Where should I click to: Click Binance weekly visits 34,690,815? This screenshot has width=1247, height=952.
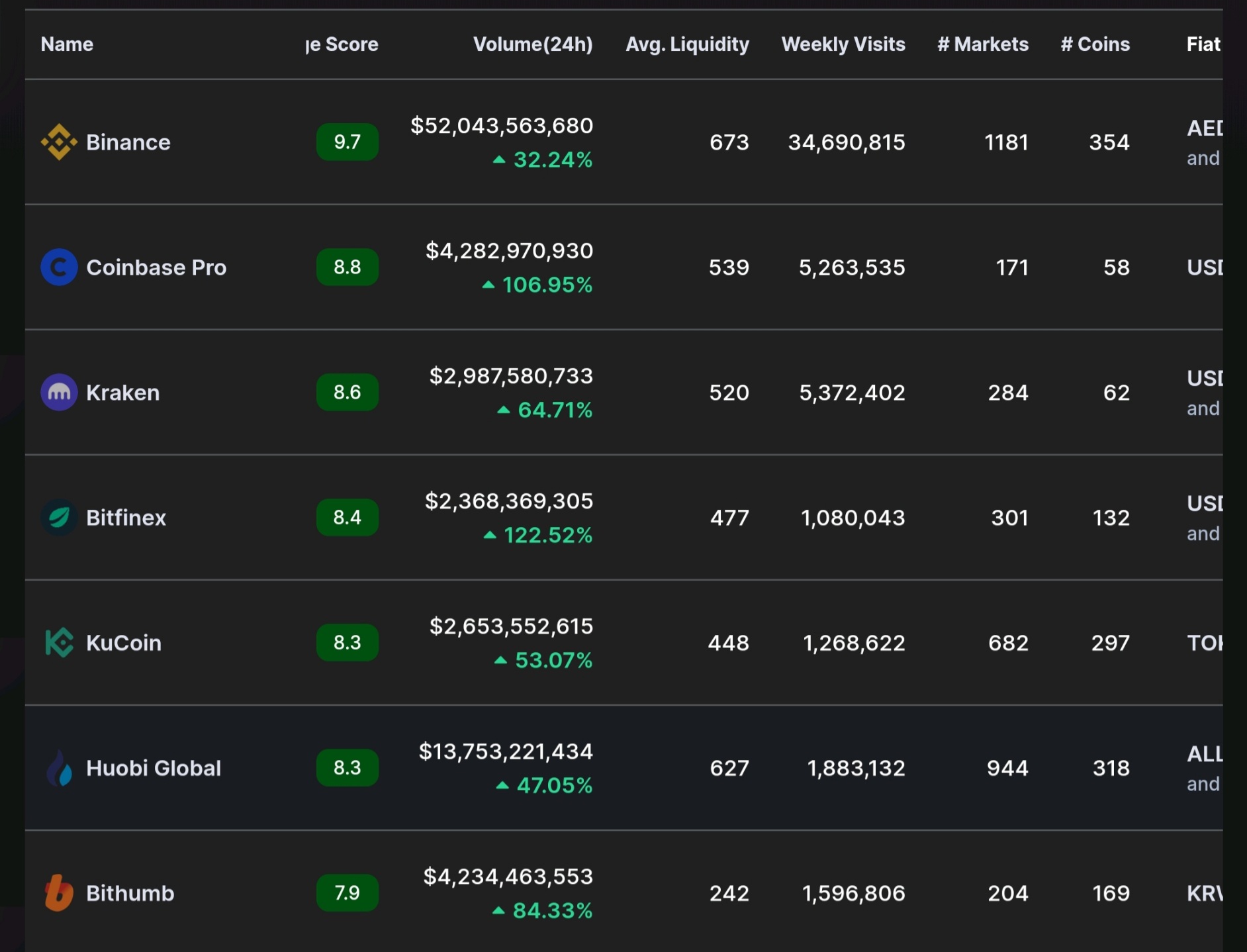click(x=847, y=142)
